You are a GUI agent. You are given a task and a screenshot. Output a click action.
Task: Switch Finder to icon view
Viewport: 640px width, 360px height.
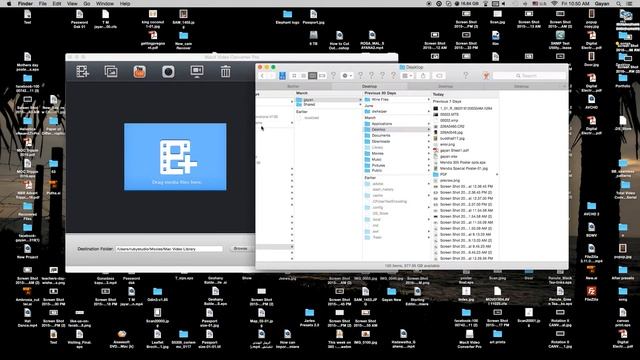(294, 76)
